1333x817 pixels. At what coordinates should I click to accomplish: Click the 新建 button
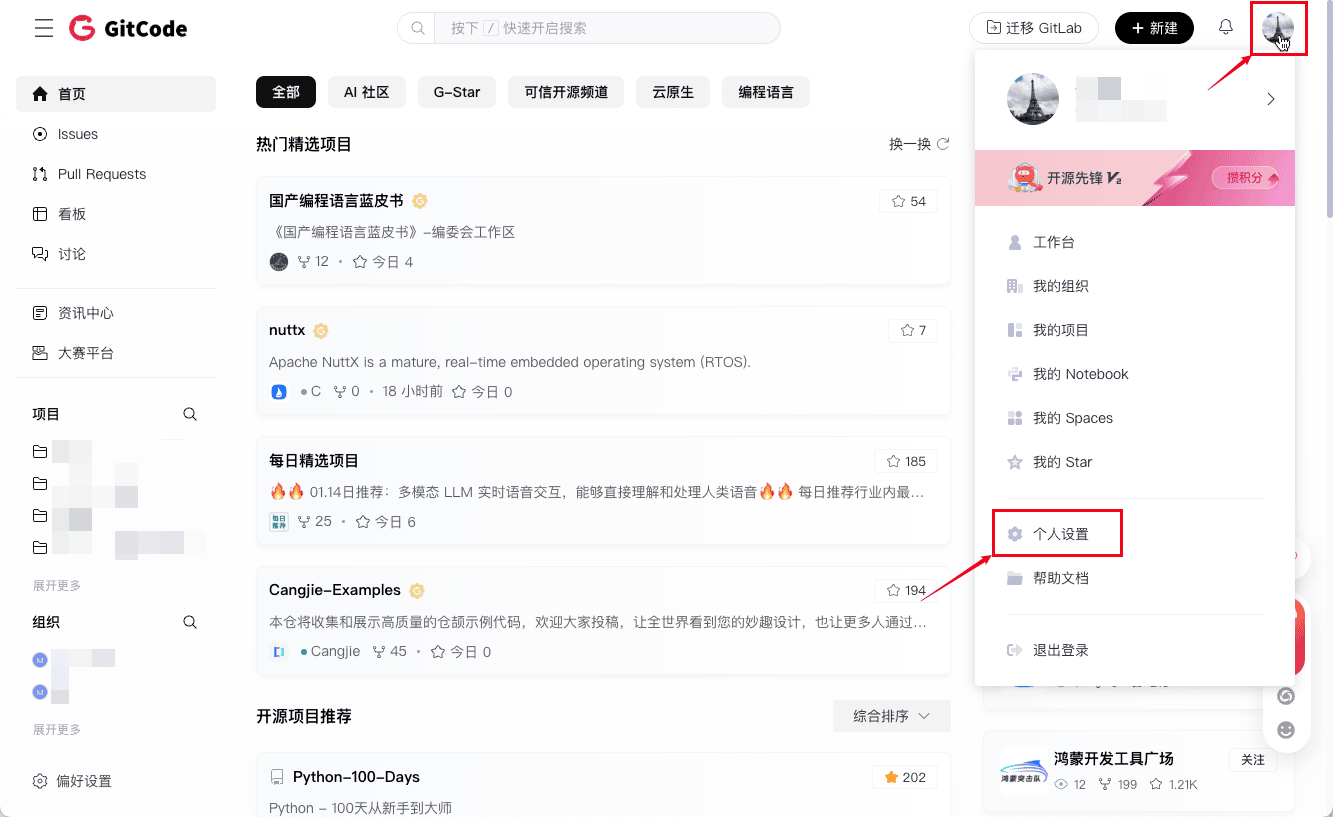tap(1154, 28)
